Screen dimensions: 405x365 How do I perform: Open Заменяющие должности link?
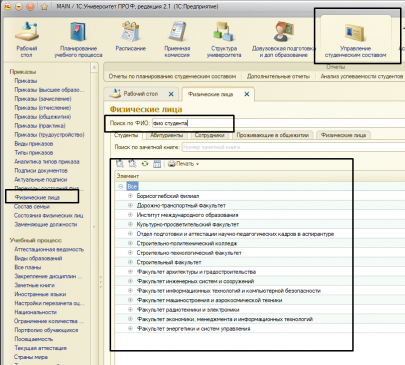[46, 224]
